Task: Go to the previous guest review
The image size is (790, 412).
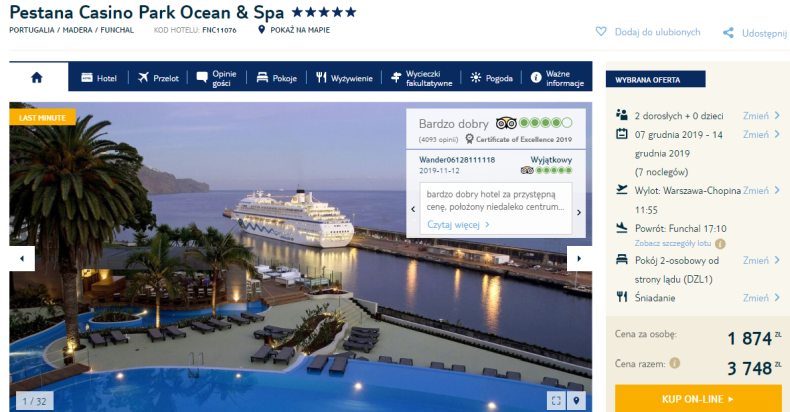Action: pyautogui.click(x=413, y=209)
